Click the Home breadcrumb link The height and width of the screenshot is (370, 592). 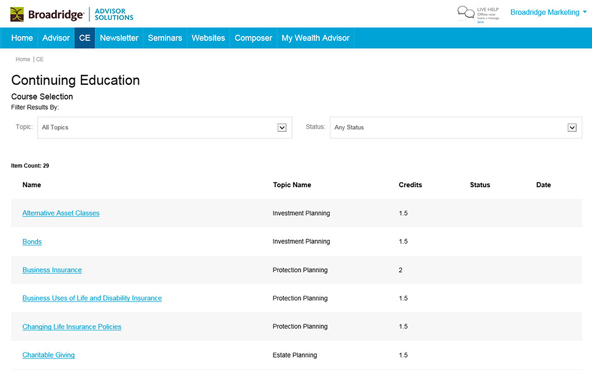coord(23,59)
